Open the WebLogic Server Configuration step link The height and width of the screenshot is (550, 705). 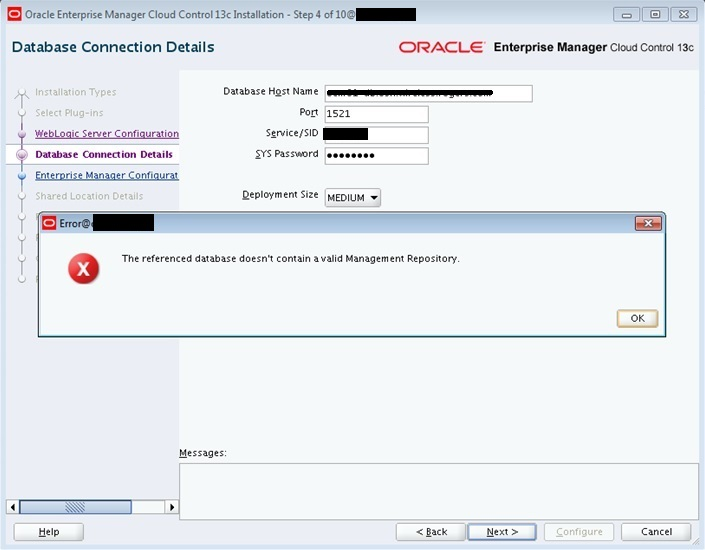107,134
